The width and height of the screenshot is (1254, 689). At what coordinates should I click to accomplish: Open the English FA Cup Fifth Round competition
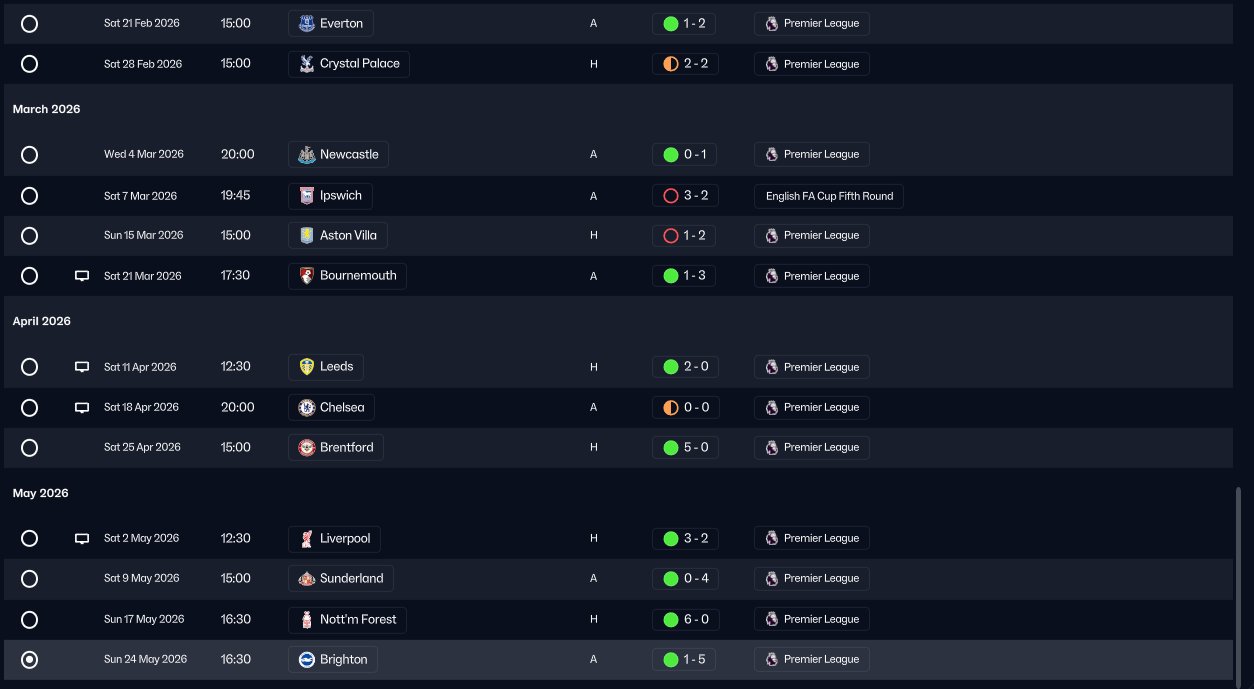tap(829, 196)
